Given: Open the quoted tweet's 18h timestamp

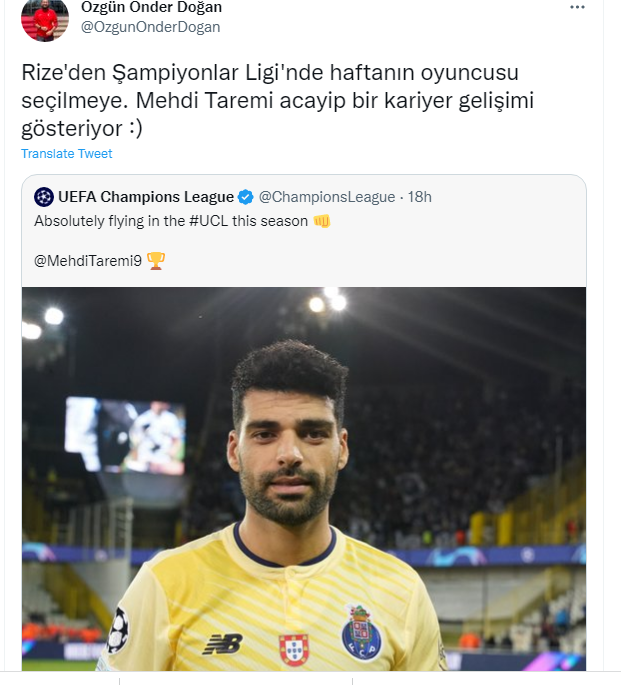Looking at the screenshot, I should [x=420, y=197].
